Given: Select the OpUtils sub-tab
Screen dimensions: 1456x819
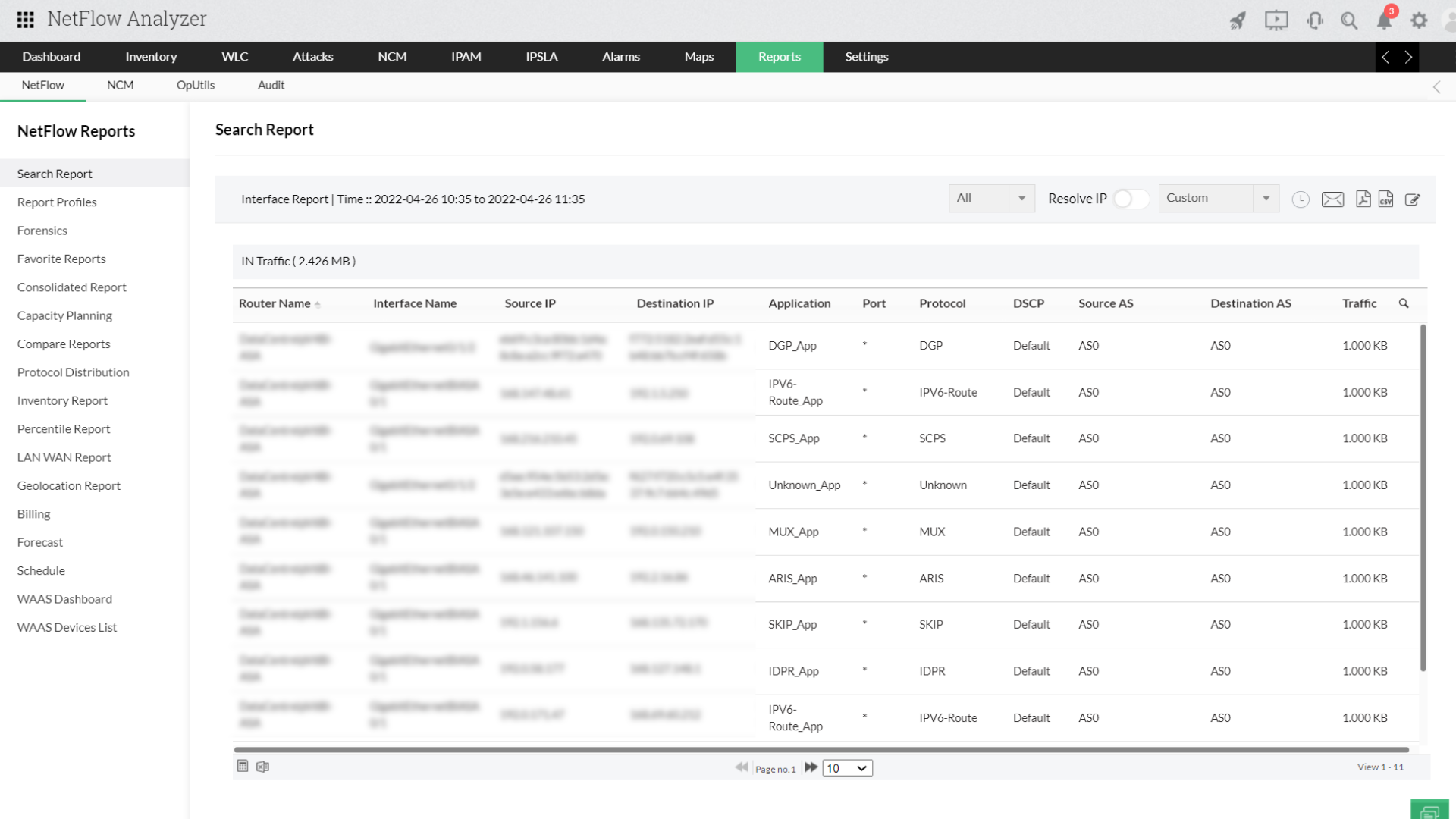Looking at the screenshot, I should click(196, 85).
